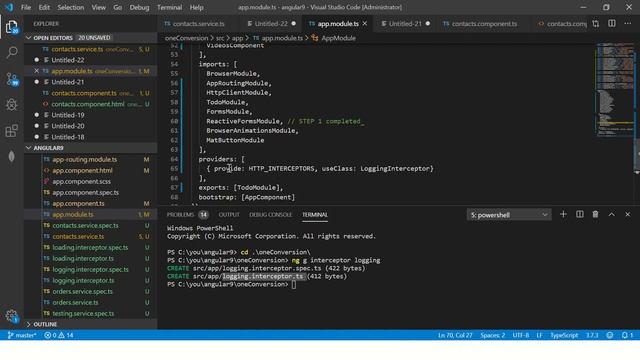Open the Debug menu
Viewport: 640px width, 360px height.
139,7
